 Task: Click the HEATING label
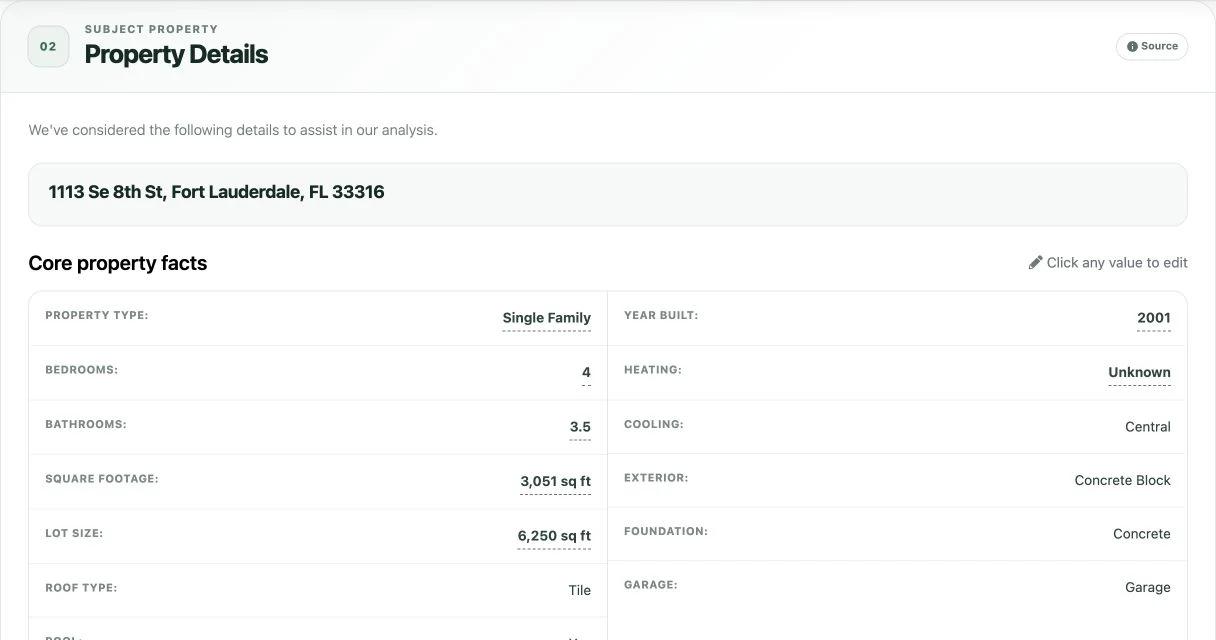click(x=653, y=370)
